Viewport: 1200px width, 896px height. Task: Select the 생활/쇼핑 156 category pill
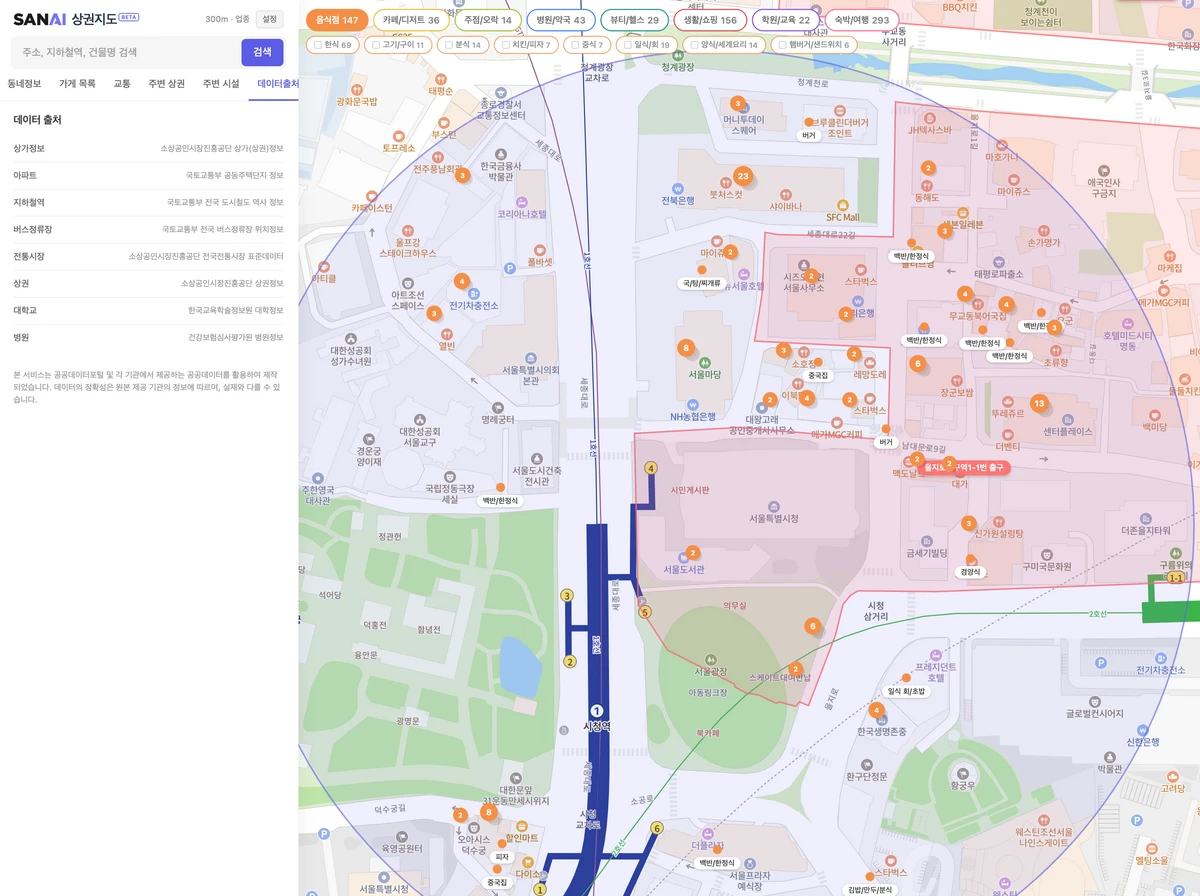(x=711, y=20)
